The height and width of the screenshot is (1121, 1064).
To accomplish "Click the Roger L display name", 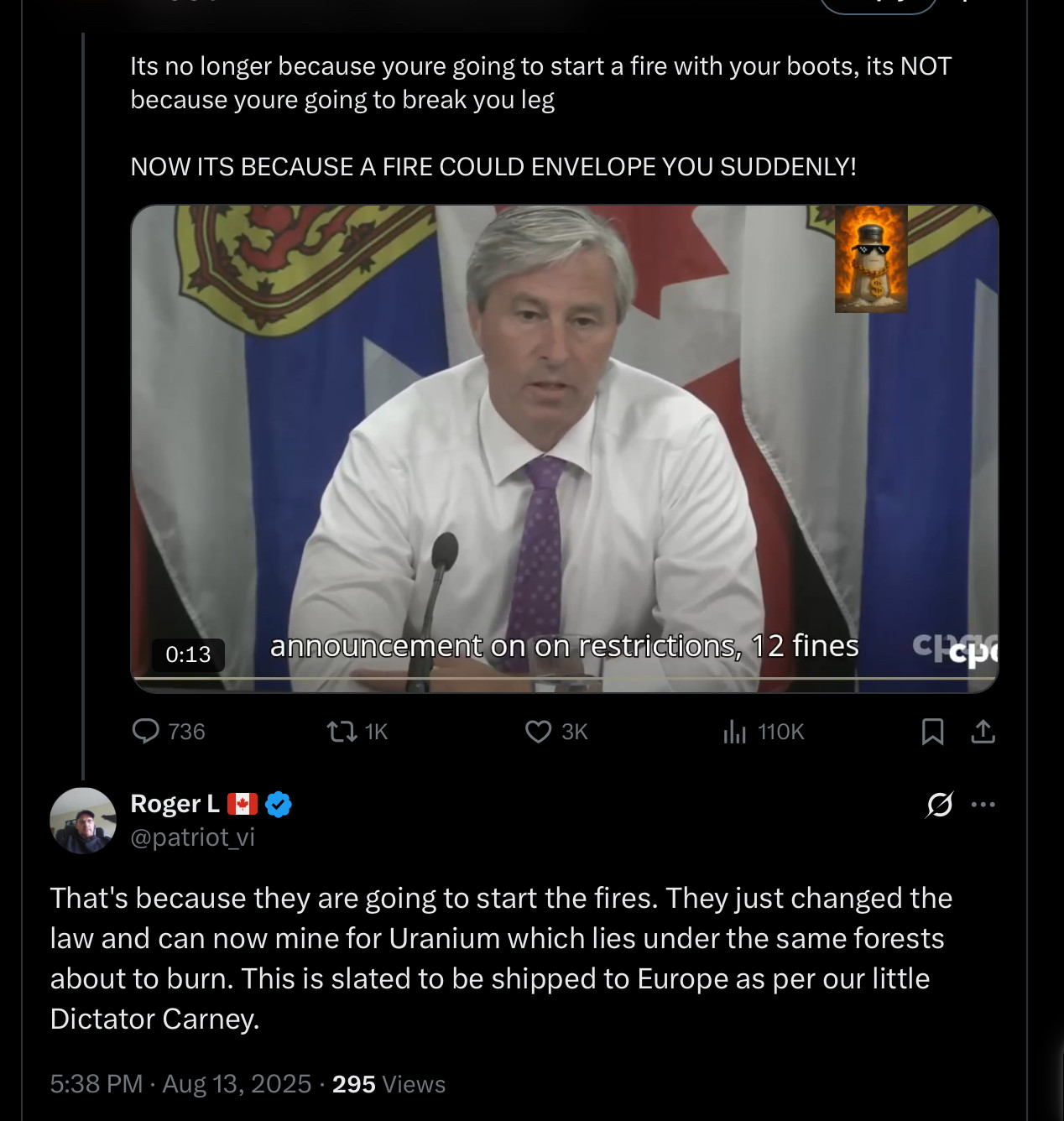I will [175, 804].
